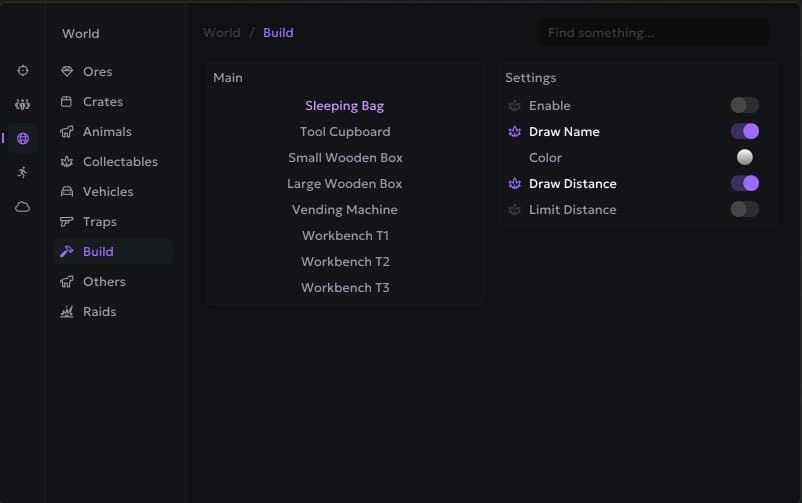Toggle the Enable switch on
The width and height of the screenshot is (802, 503).
(x=744, y=105)
